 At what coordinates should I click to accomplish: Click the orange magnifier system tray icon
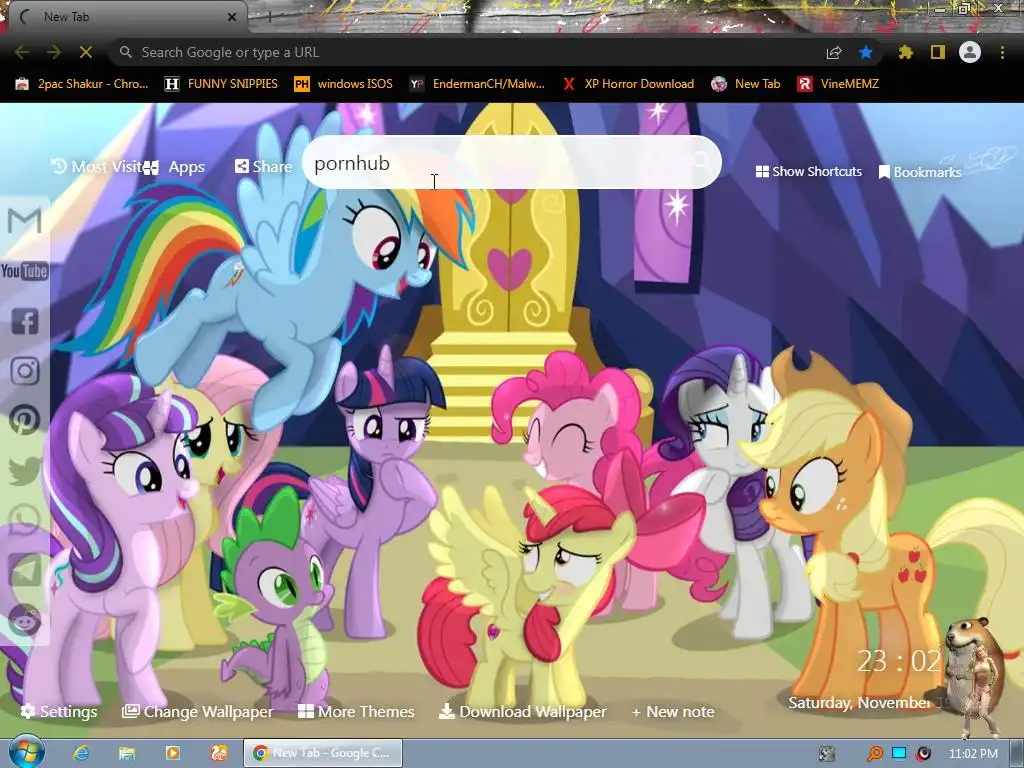[x=874, y=754]
